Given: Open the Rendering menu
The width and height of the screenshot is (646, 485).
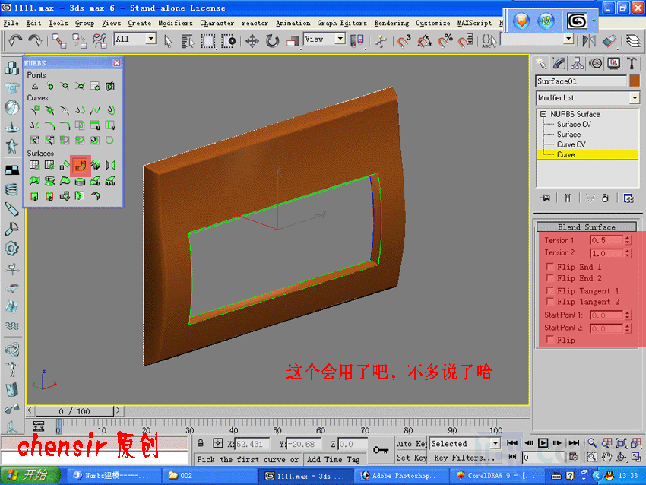Looking at the screenshot, I should [x=391, y=23].
